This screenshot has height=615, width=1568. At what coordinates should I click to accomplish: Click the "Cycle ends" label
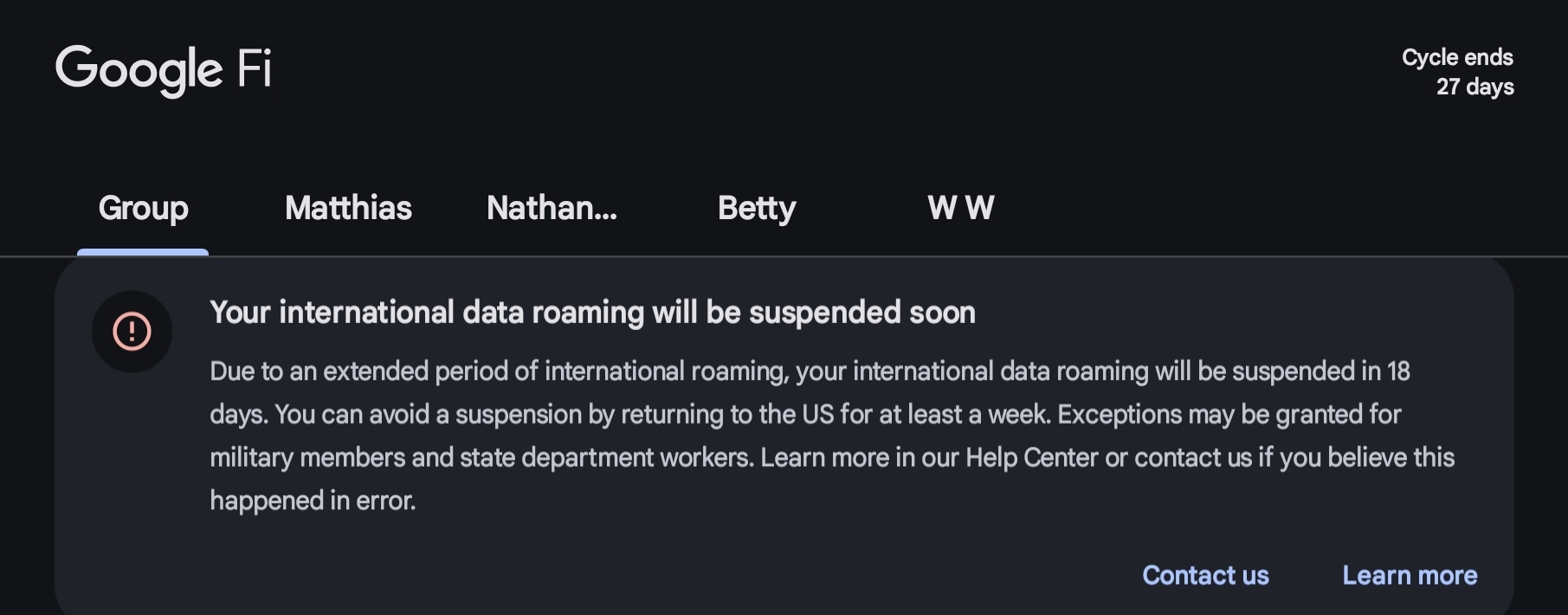[1457, 57]
